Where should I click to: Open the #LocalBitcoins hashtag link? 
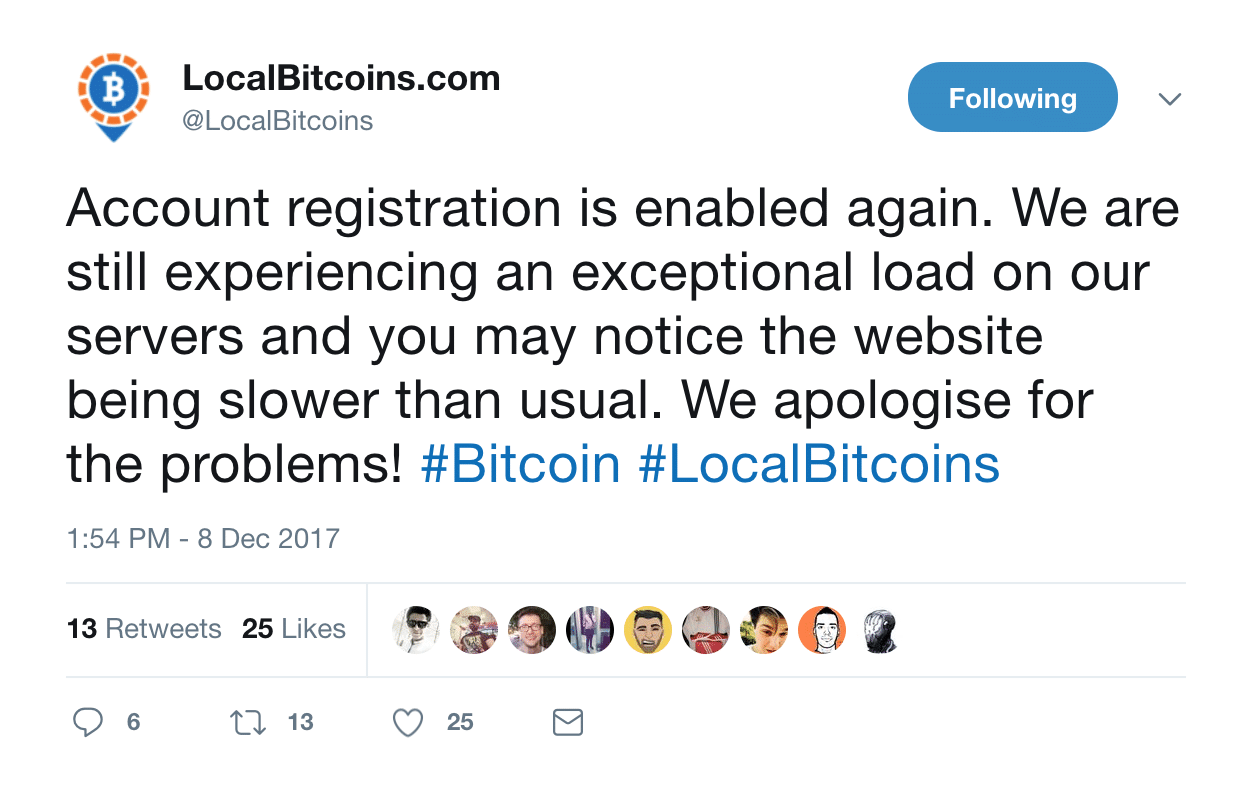(819, 464)
